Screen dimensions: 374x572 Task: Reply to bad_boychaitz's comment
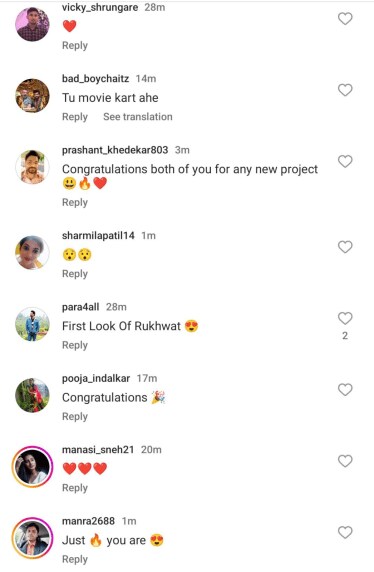point(75,117)
